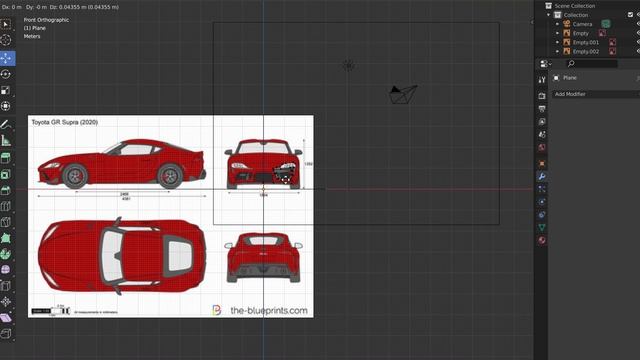Click the Plane object name in properties
Image resolution: width=640 pixels, height=360 pixels.
tap(570, 78)
